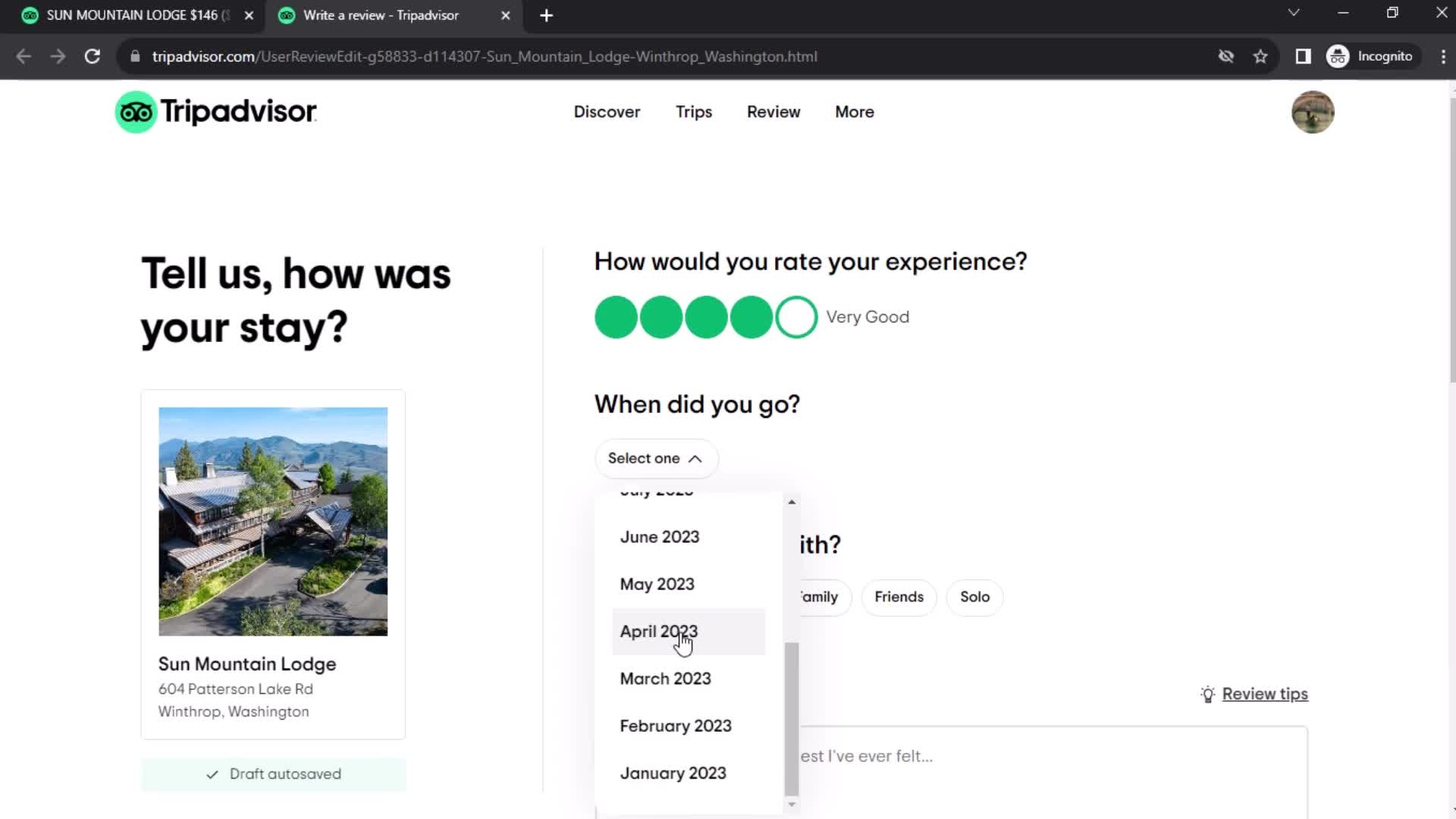Viewport: 1456px width, 819px height.
Task: Click the 'Review' navigation menu item
Action: coord(774,112)
